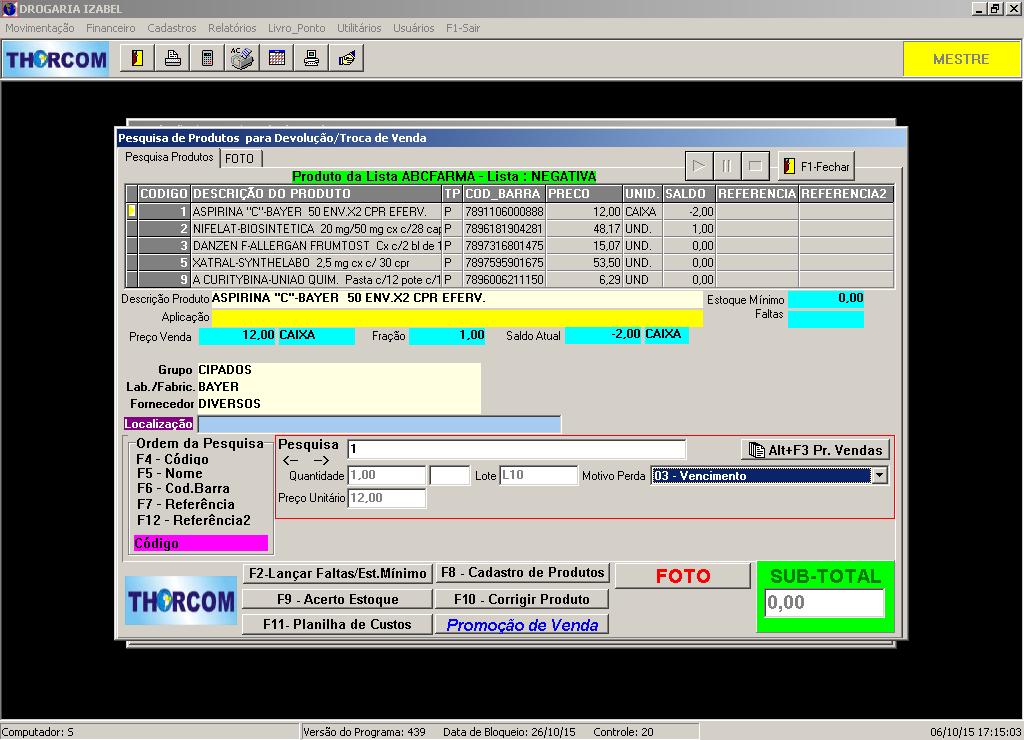Viewport: 1024px width, 740px height.
Task: Click the yellow Aplicação field
Action: click(x=457, y=317)
